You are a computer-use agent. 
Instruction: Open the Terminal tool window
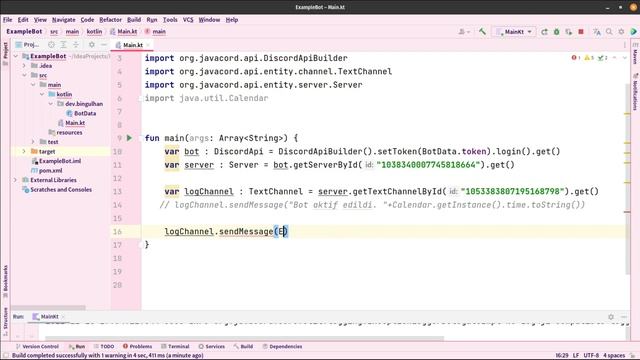tap(175, 347)
